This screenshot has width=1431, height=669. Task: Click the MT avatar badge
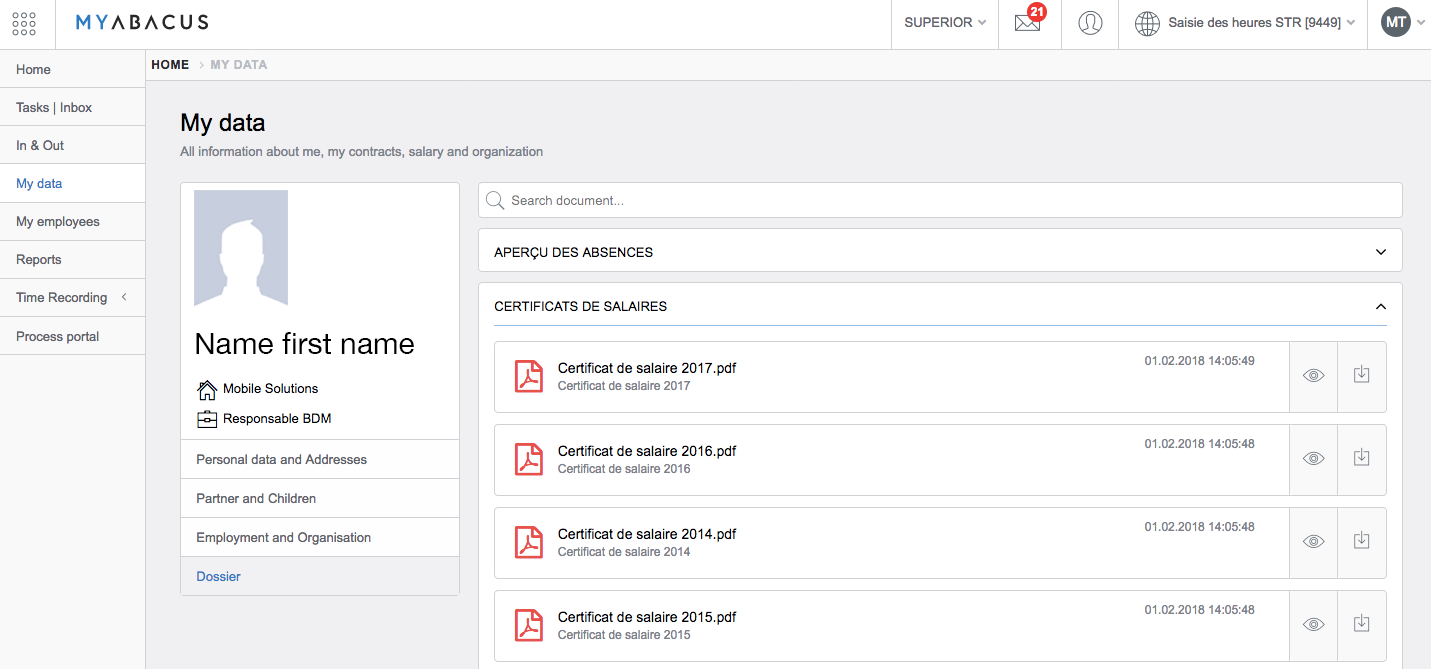pyautogui.click(x=1396, y=22)
